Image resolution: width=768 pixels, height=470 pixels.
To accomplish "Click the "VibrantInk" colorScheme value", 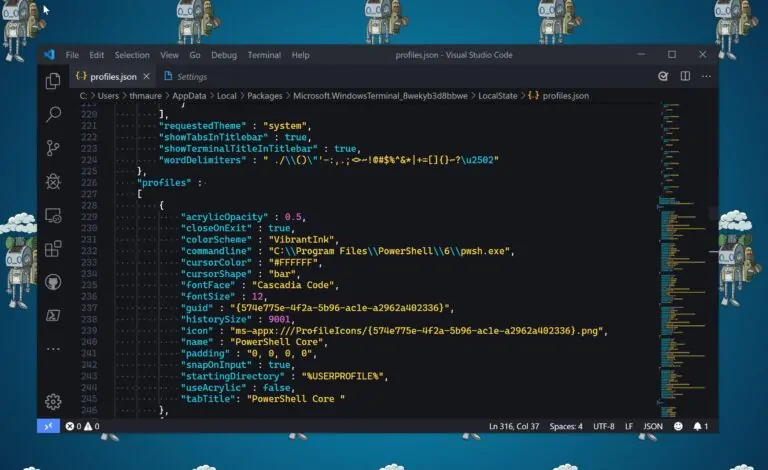I will coord(302,240).
